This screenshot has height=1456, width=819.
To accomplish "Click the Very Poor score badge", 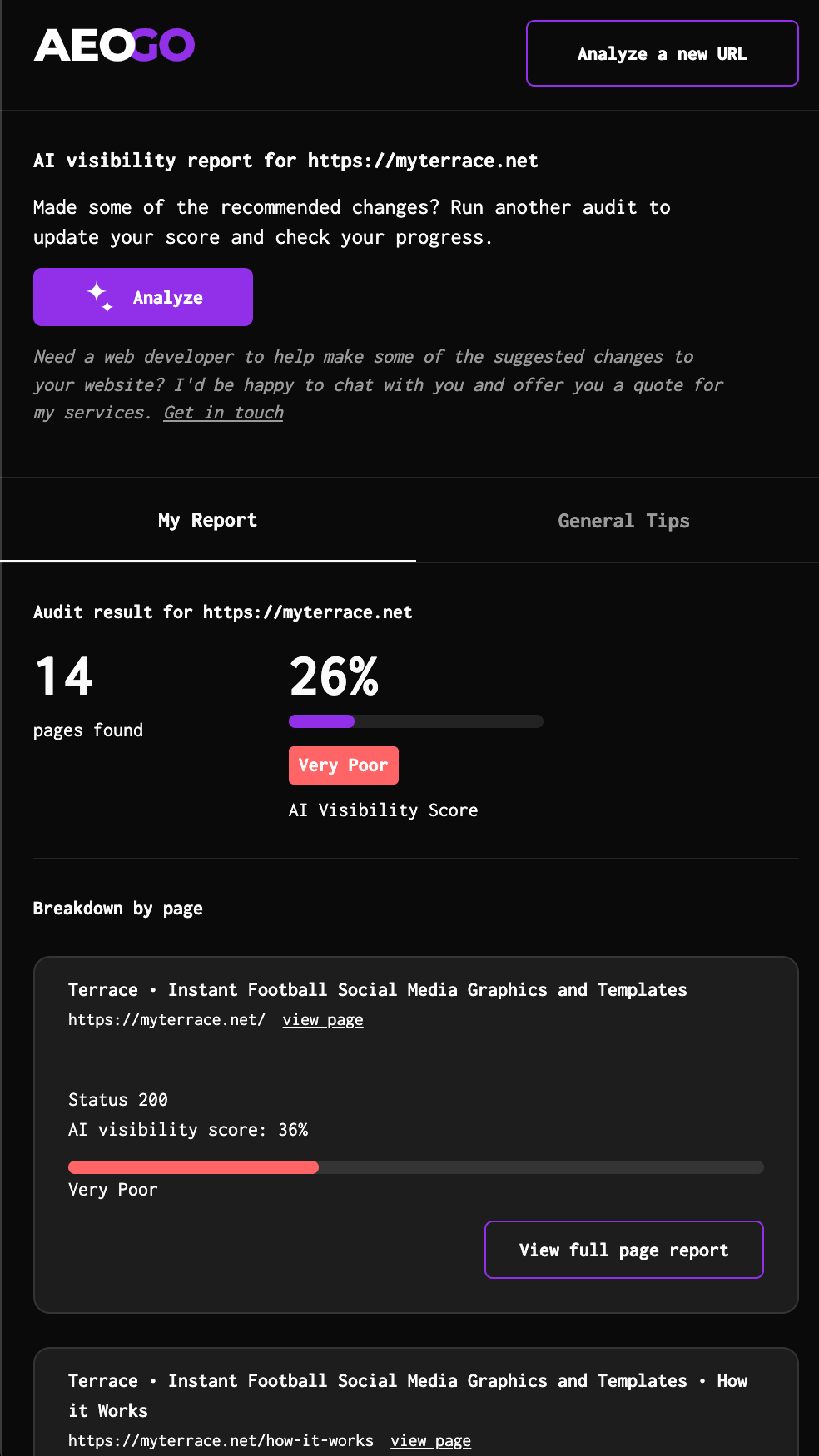I will coord(343,765).
